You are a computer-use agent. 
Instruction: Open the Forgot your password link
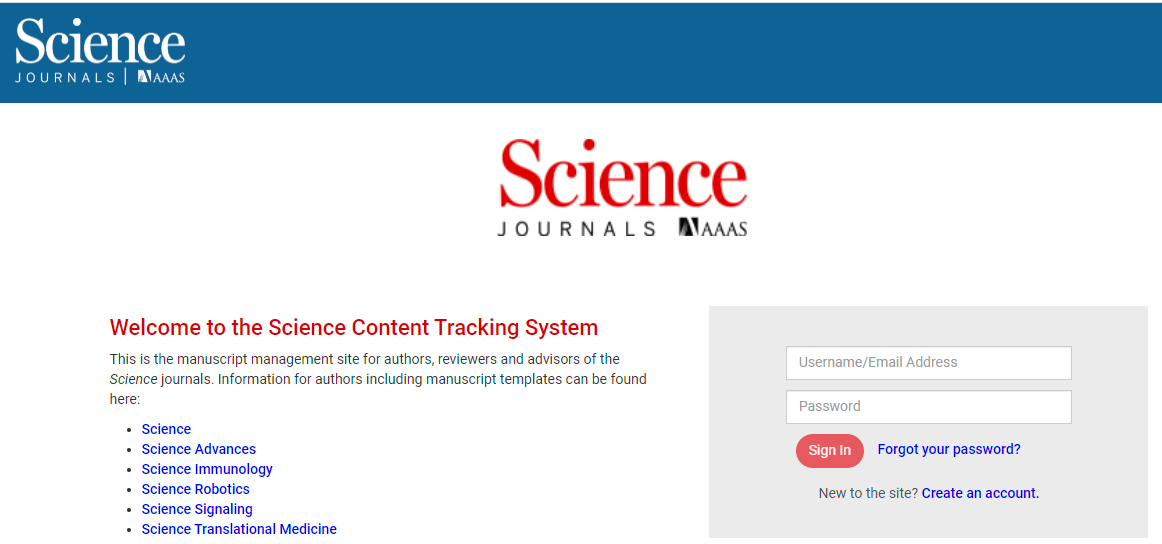point(949,450)
